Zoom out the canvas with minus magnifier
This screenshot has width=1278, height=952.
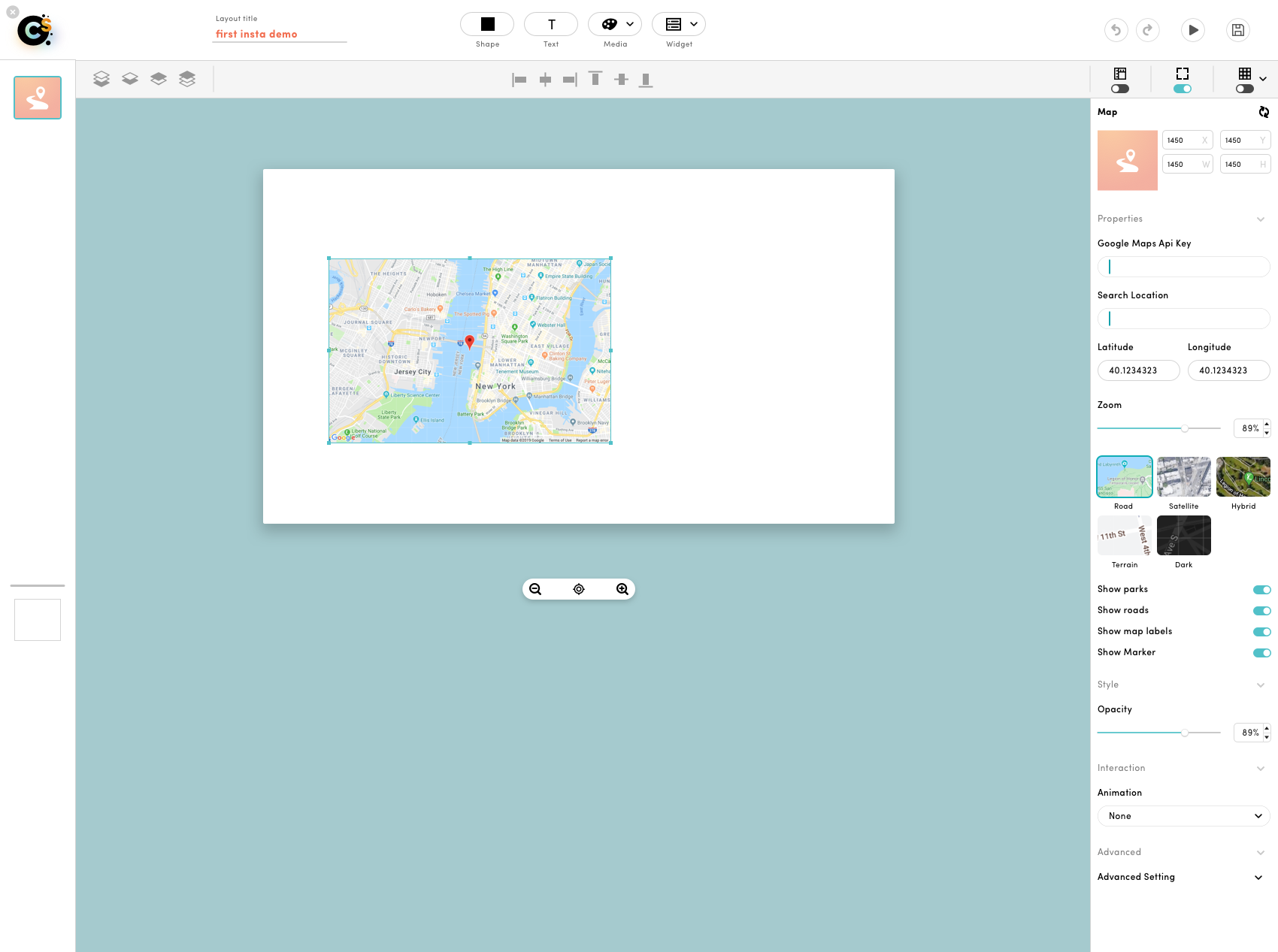[x=535, y=589]
